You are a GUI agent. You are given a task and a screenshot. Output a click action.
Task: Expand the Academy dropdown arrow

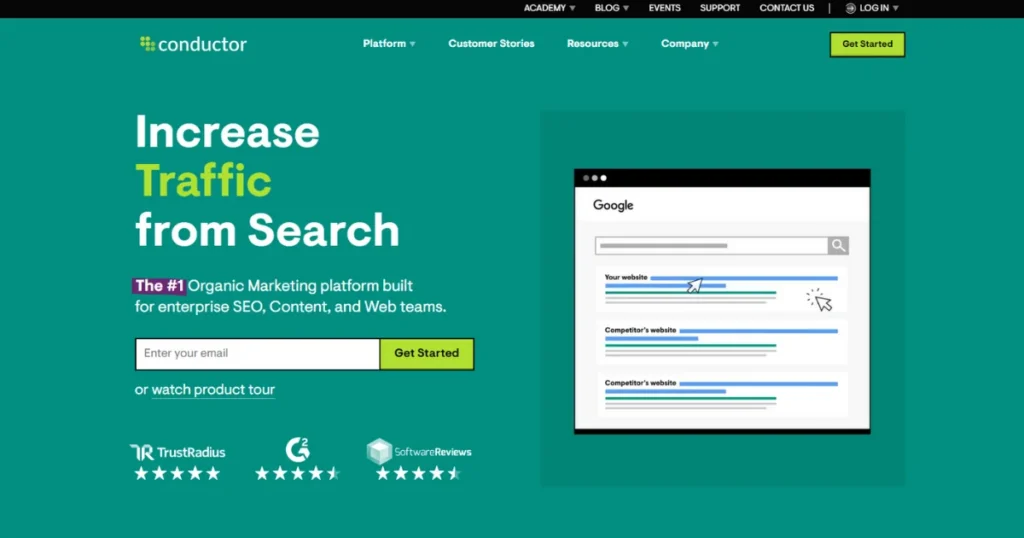click(x=572, y=8)
